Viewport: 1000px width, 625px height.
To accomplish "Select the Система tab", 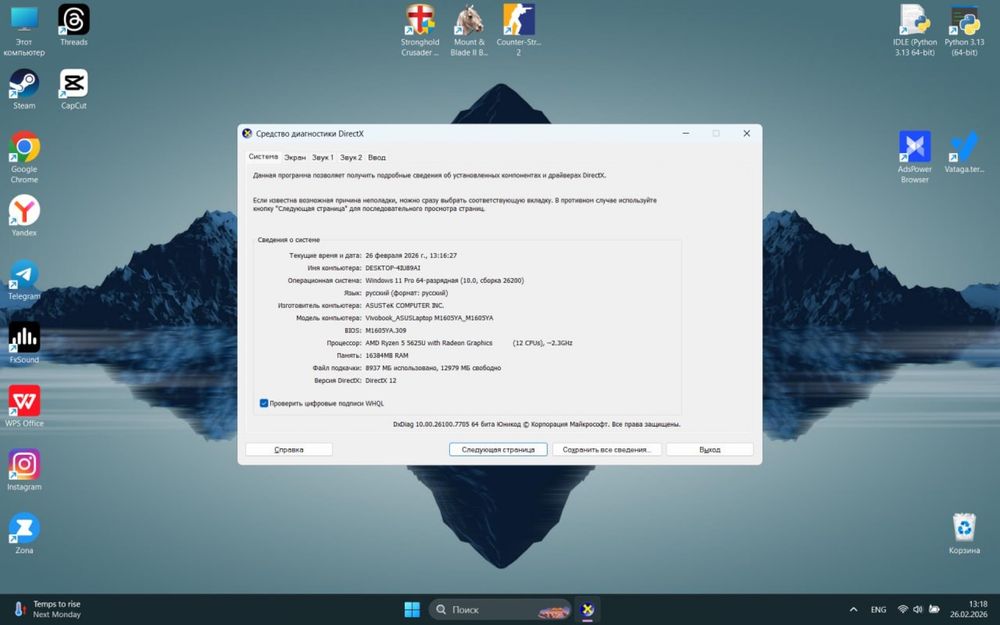I will click(x=263, y=157).
